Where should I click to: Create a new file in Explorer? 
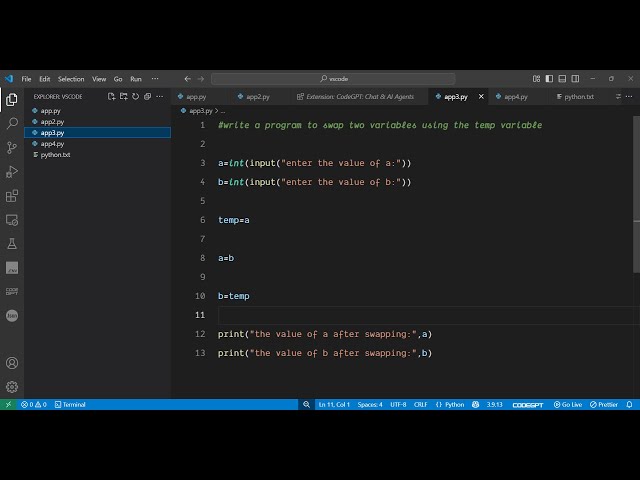click(111, 96)
